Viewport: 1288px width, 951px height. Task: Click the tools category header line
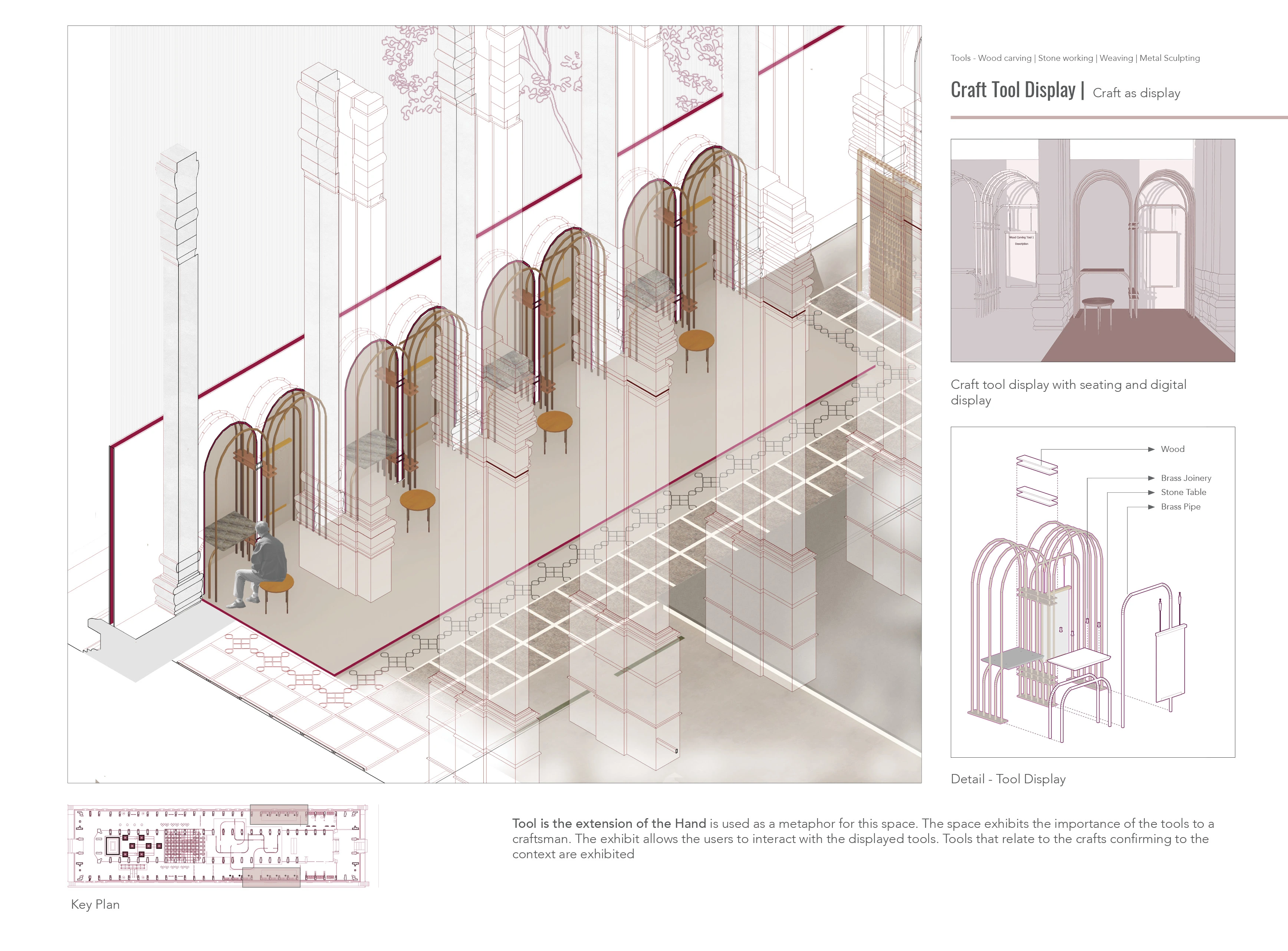click(x=1075, y=58)
